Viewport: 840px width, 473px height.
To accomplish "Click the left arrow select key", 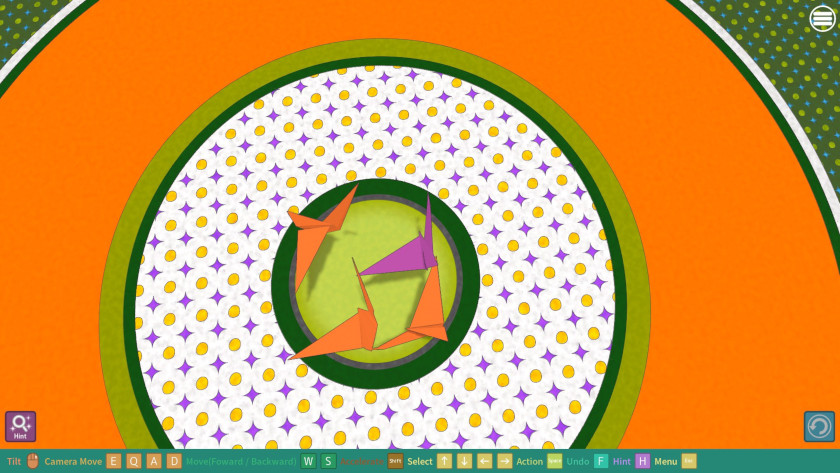I will point(484,461).
